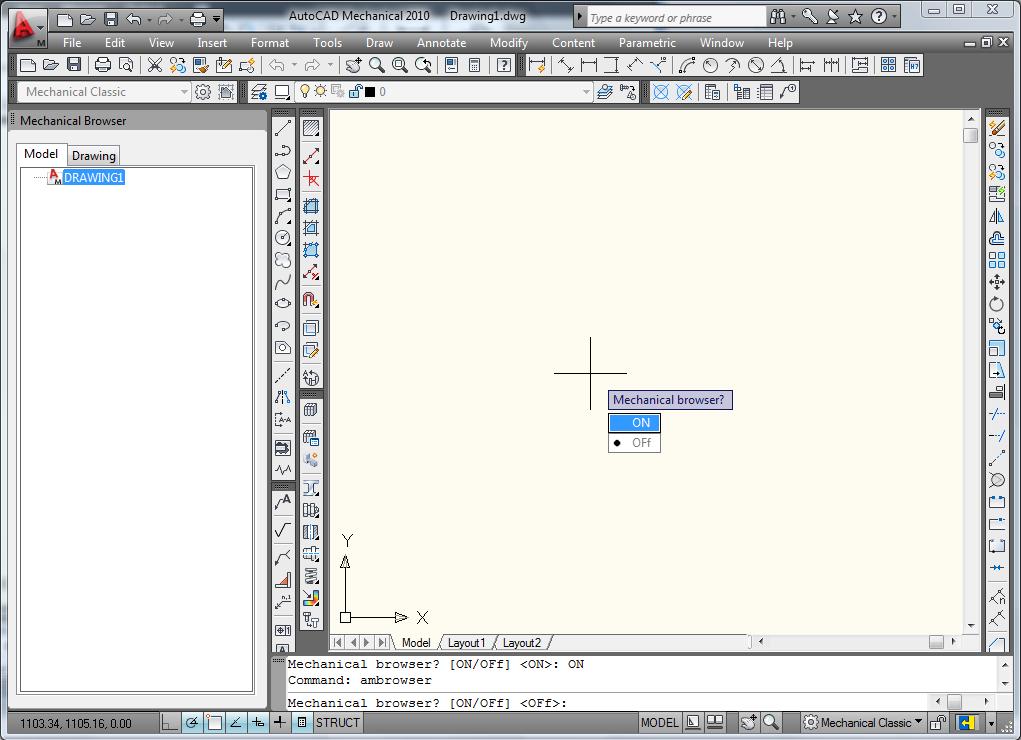Click the last layout tab navigation arrow

pyautogui.click(x=383, y=642)
